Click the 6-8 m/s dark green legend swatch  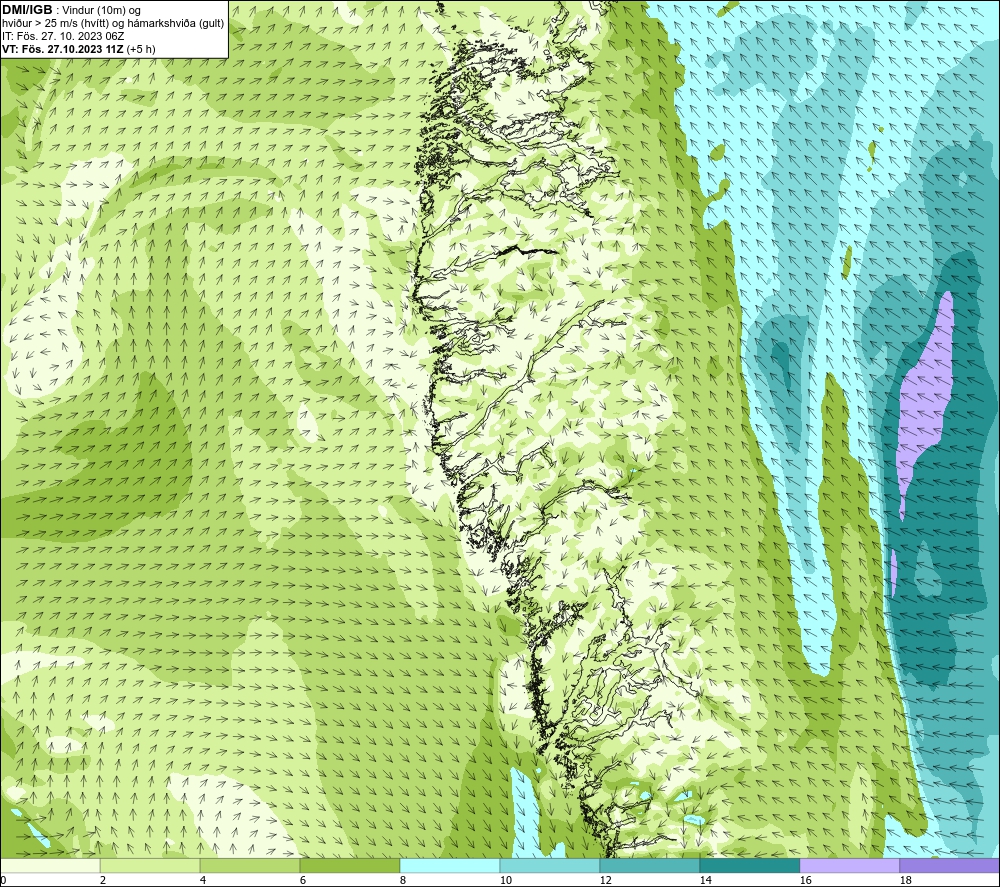point(350,866)
